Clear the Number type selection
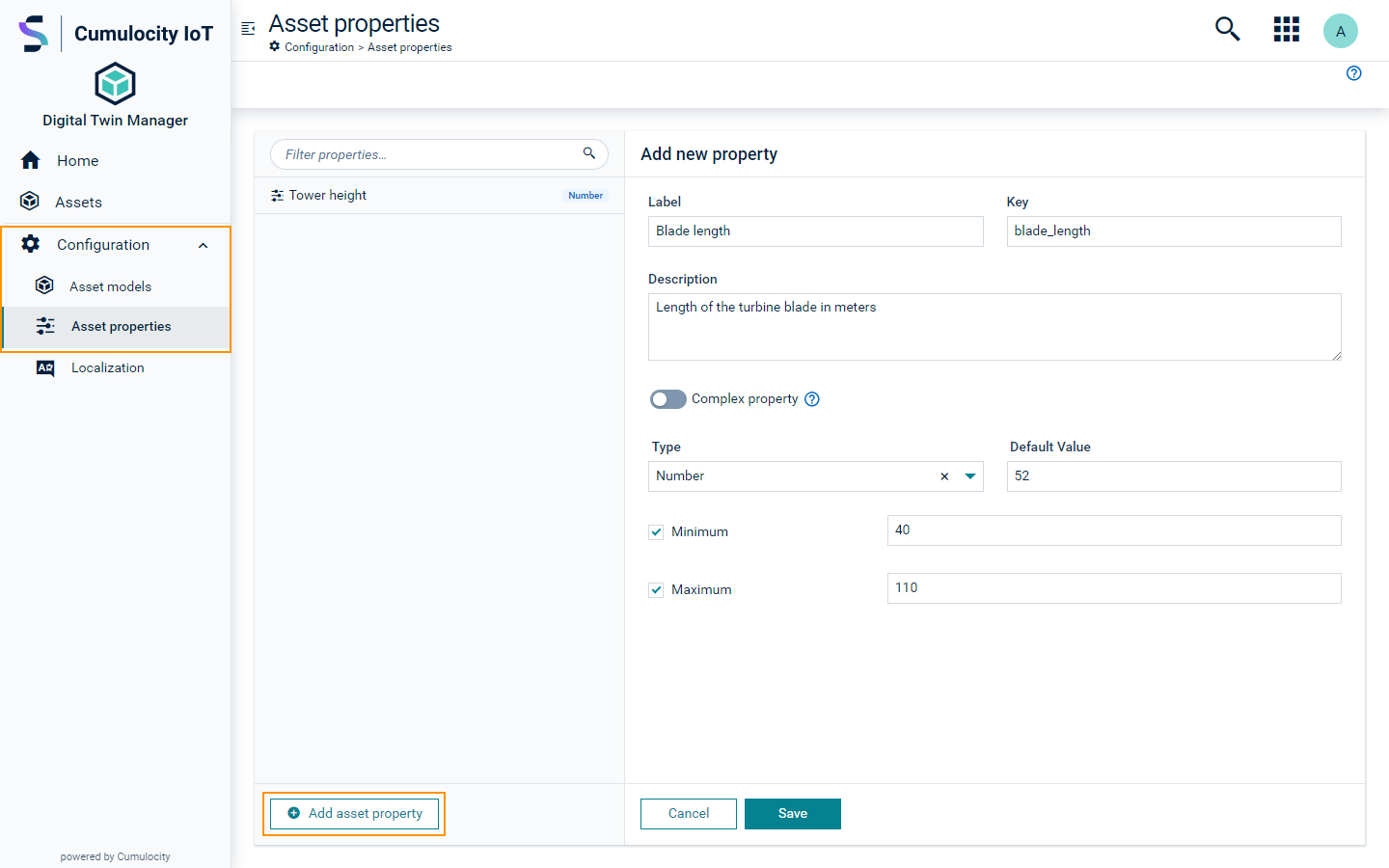The width and height of the screenshot is (1389, 868). pyautogui.click(x=944, y=476)
